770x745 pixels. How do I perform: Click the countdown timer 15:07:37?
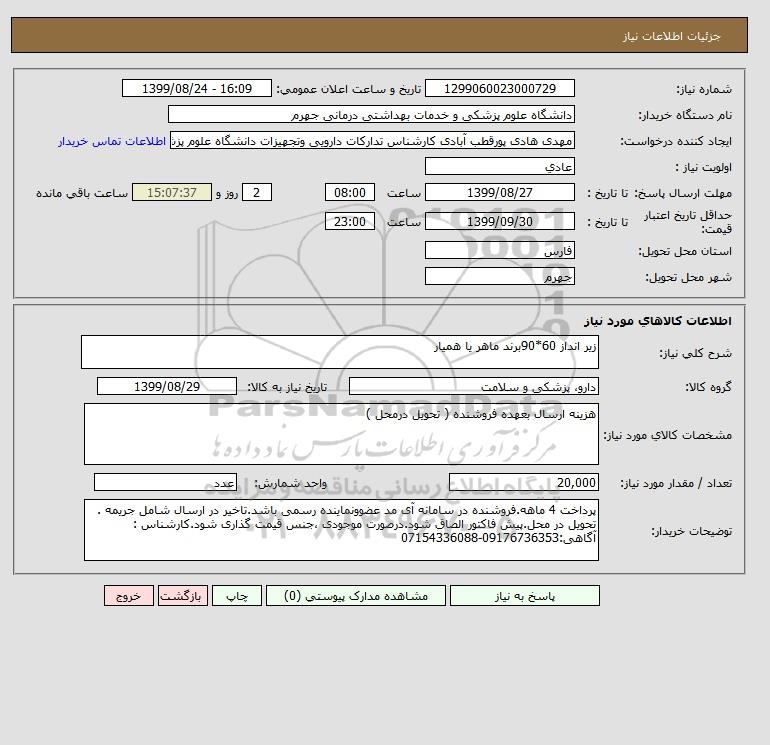coord(172,193)
